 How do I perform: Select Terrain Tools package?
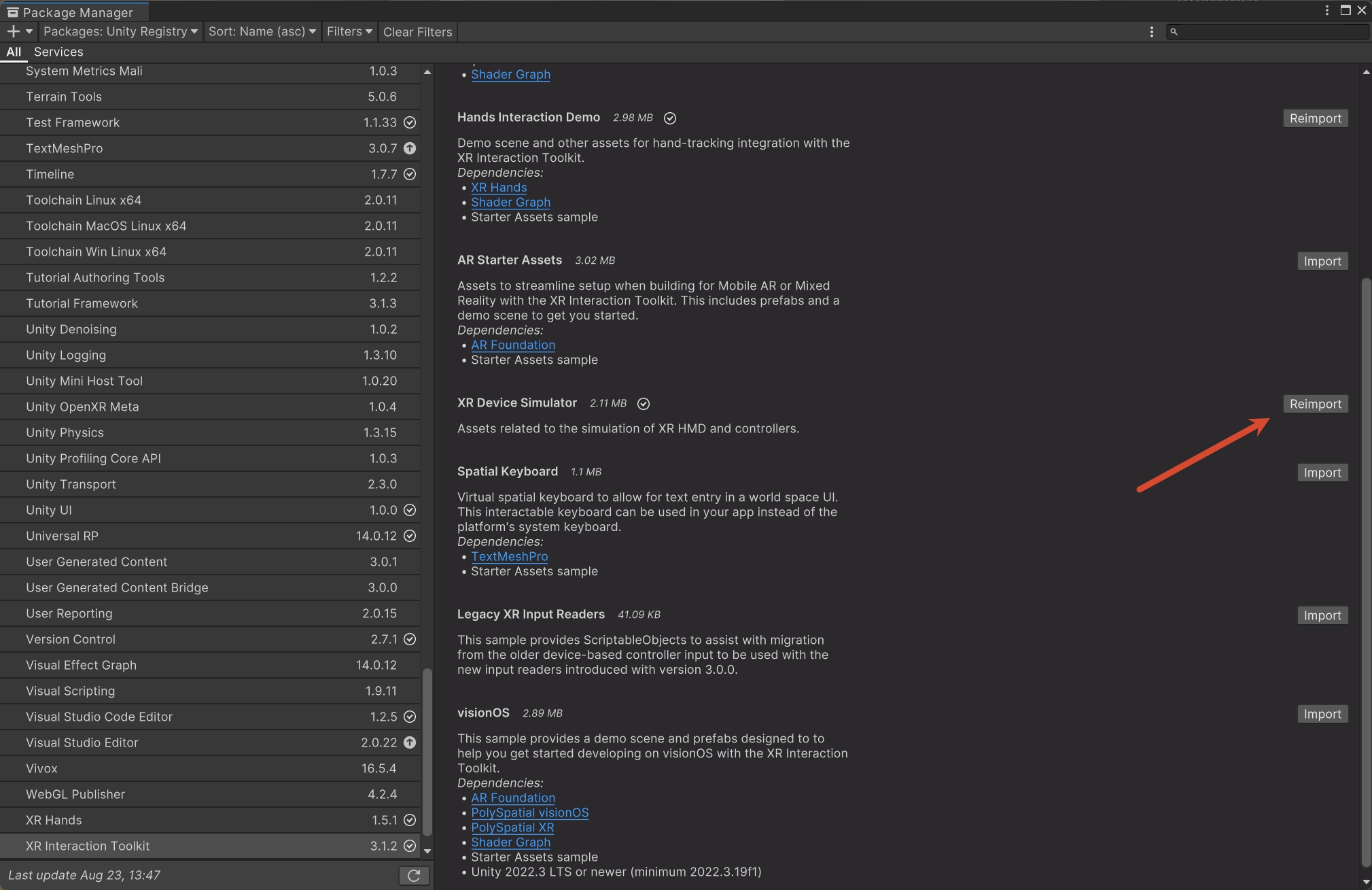(x=210, y=97)
